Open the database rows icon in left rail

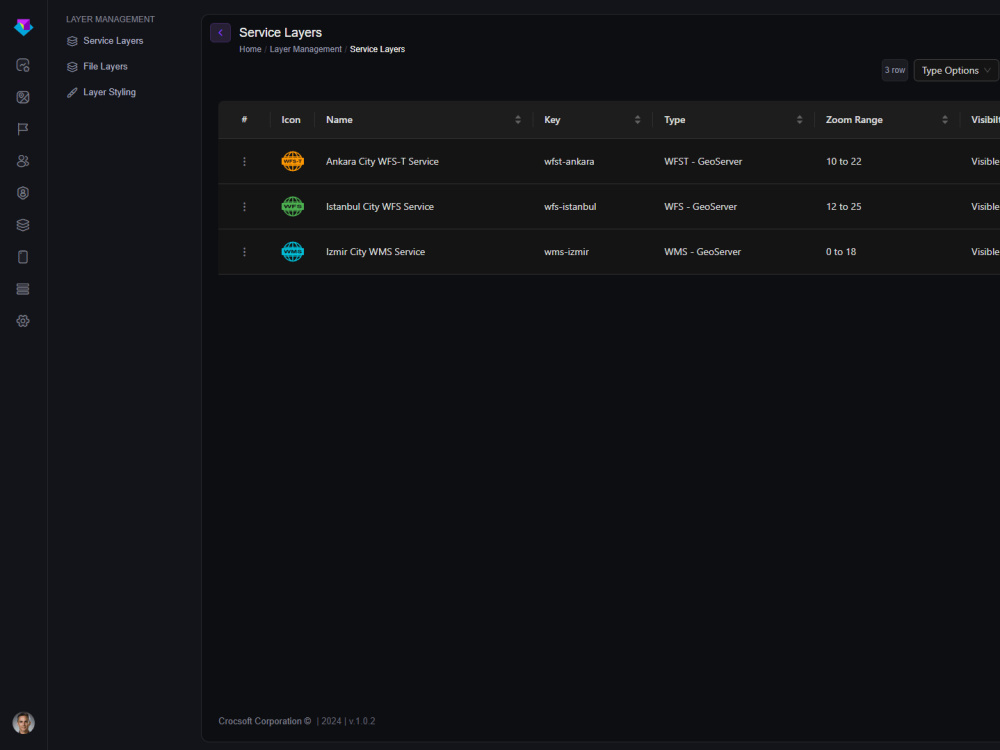pyautogui.click(x=23, y=289)
